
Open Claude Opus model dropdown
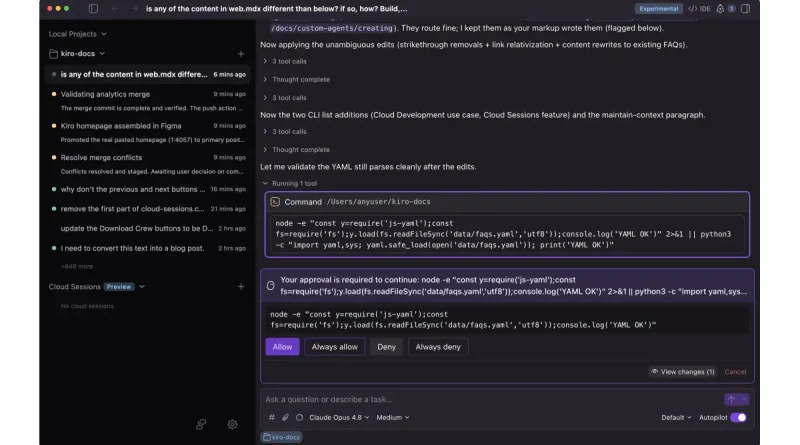point(339,417)
